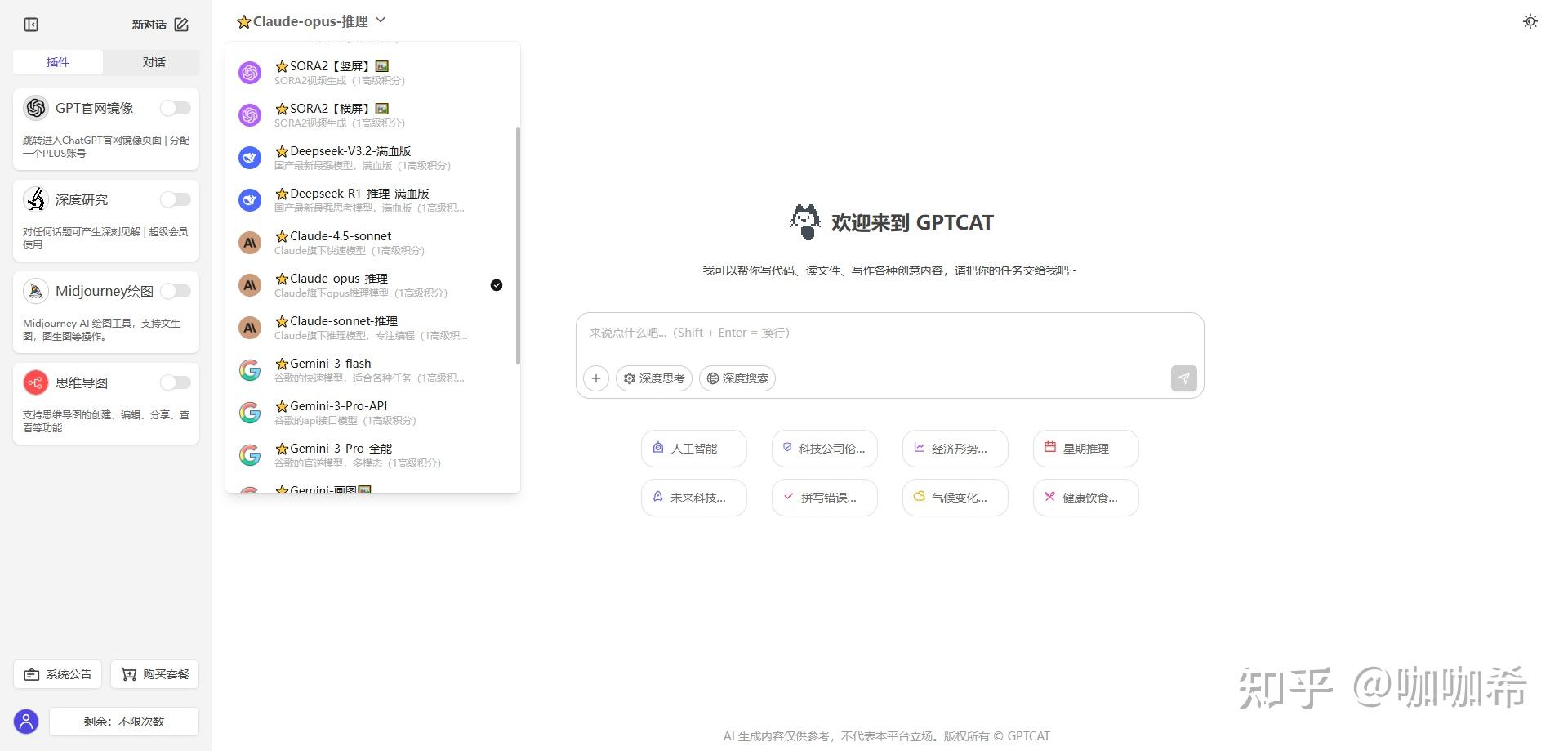The height and width of the screenshot is (751, 1568).
Task: Click the model list scrollbar thumb
Action: [518, 245]
